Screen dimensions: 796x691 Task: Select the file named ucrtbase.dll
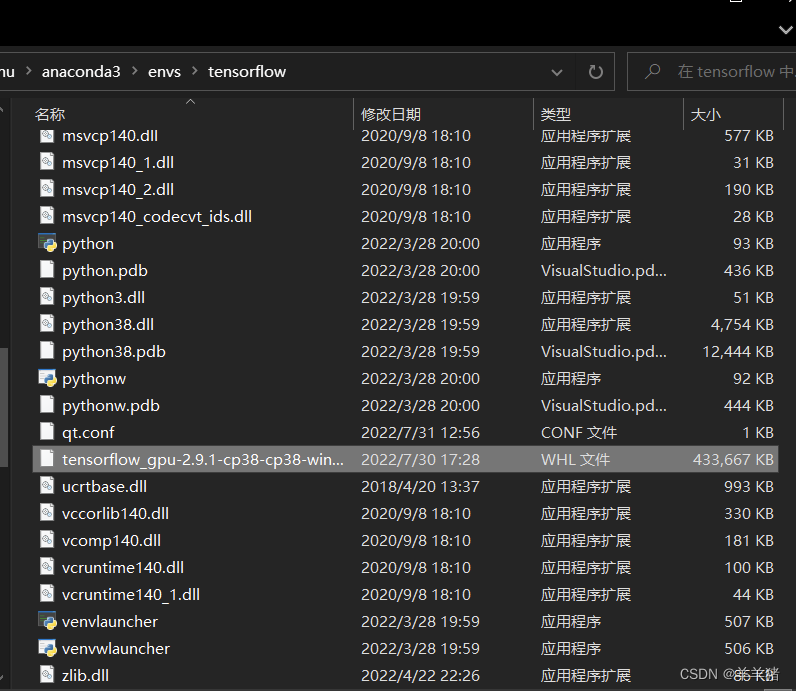(105, 486)
